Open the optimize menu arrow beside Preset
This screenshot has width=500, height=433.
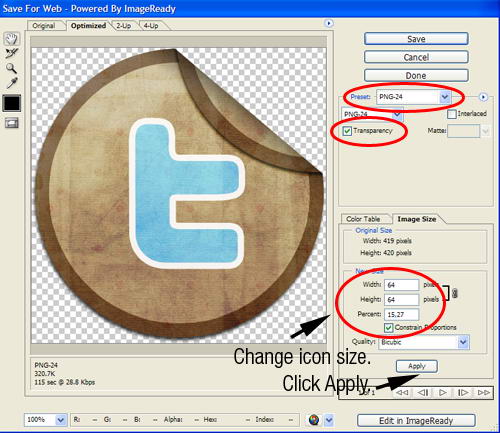[x=483, y=97]
